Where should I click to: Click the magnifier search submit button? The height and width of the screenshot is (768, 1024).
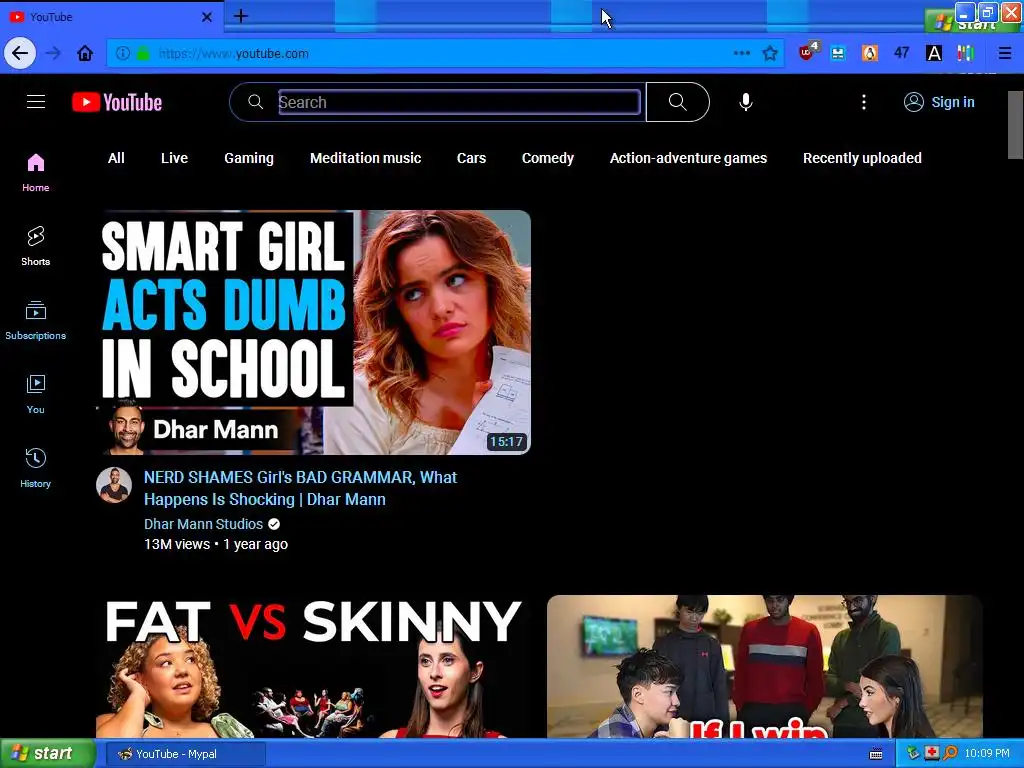point(677,102)
